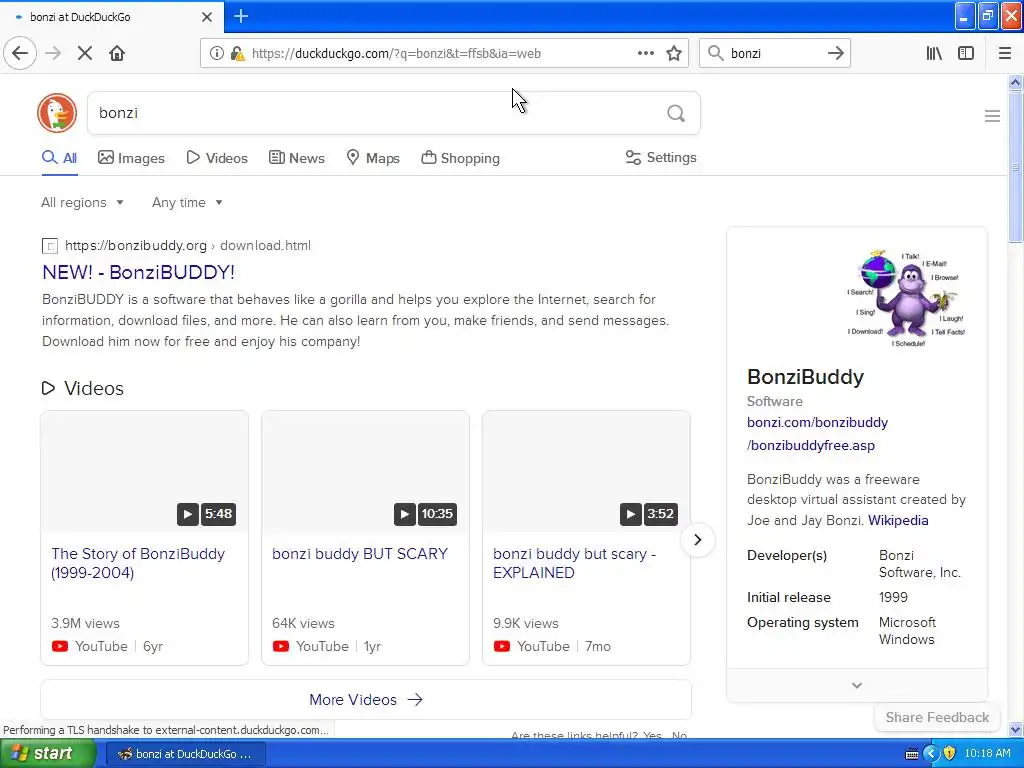
Task: Click the '3.9M views' text
Action: click(x=85, y=623)
